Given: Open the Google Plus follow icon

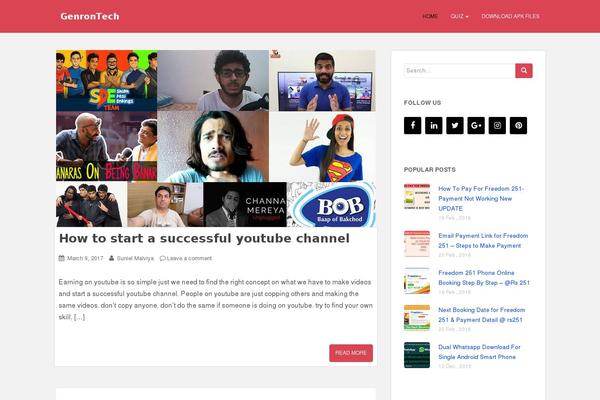Looking at the screenshot, I should tap(476, 126).
